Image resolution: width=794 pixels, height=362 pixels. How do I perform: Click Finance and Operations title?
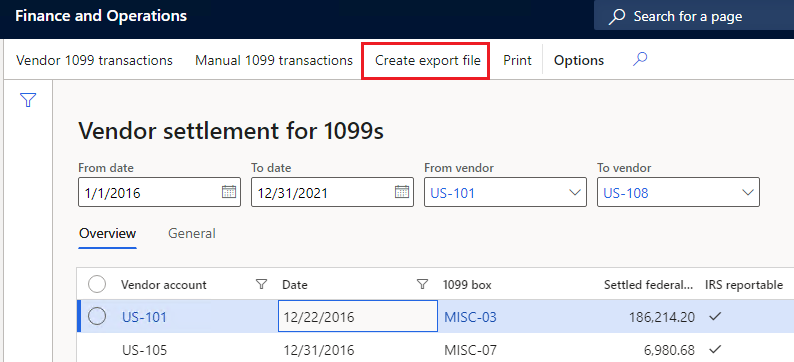click(x=101, y=16)
